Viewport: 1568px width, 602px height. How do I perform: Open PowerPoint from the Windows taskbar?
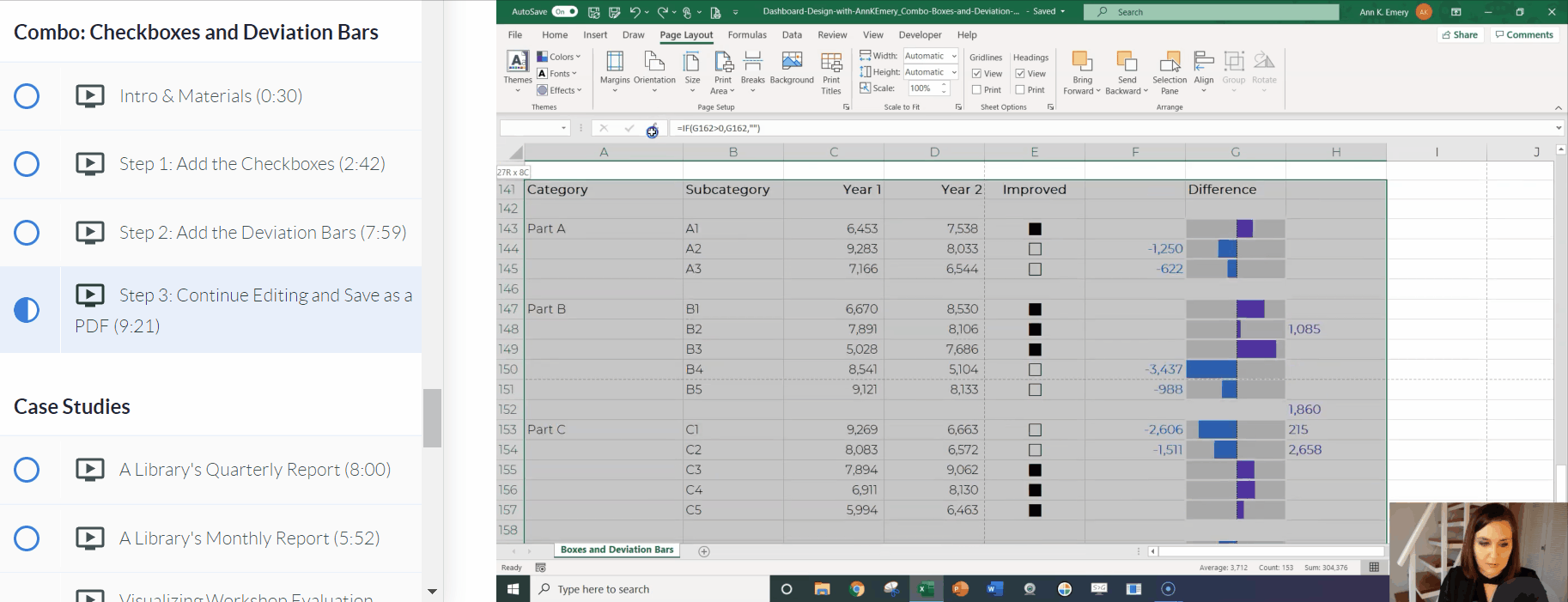pos(960,589)
